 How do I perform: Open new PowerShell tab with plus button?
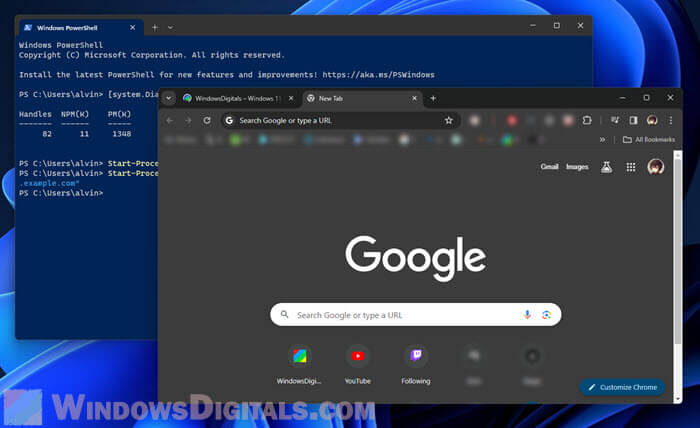click(154, 27)
